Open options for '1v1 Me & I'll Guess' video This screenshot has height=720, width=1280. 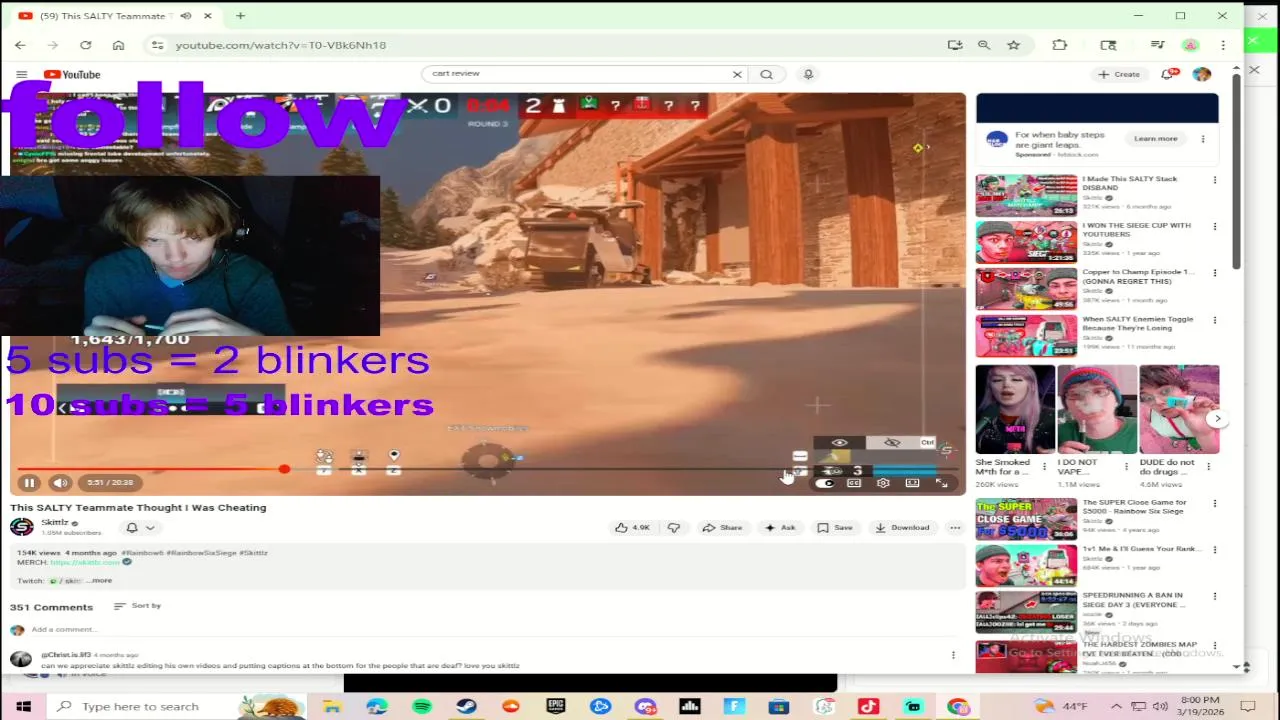point(1215,550)
